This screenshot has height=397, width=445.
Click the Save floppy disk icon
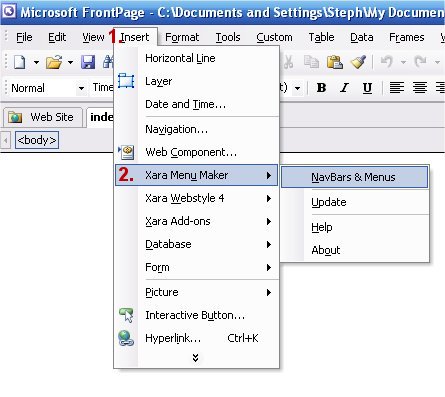(88, 62)
